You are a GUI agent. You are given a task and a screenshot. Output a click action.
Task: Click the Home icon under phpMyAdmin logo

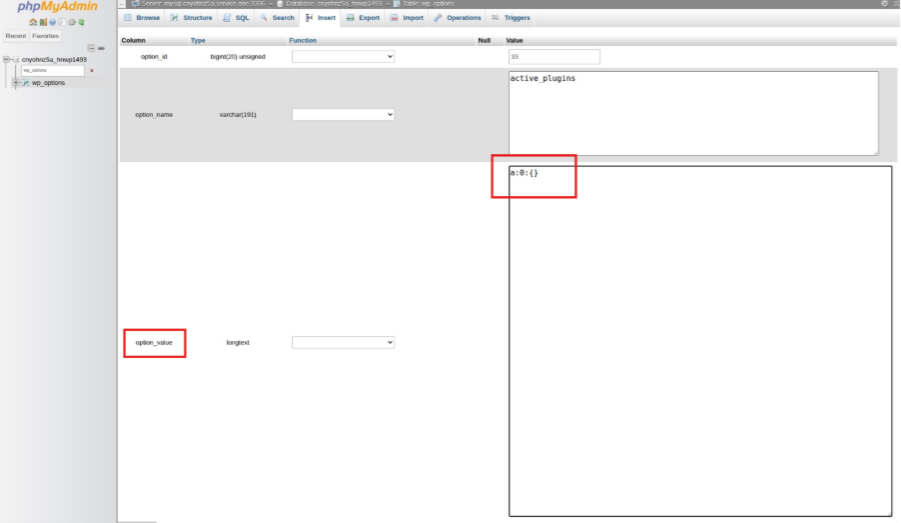click(x=33, y=22)
